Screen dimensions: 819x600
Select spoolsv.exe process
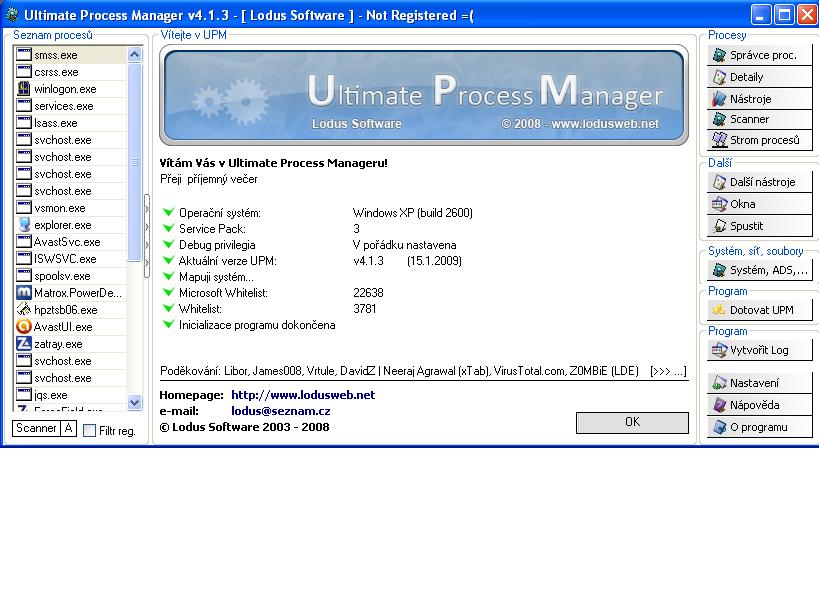(71, 276)
